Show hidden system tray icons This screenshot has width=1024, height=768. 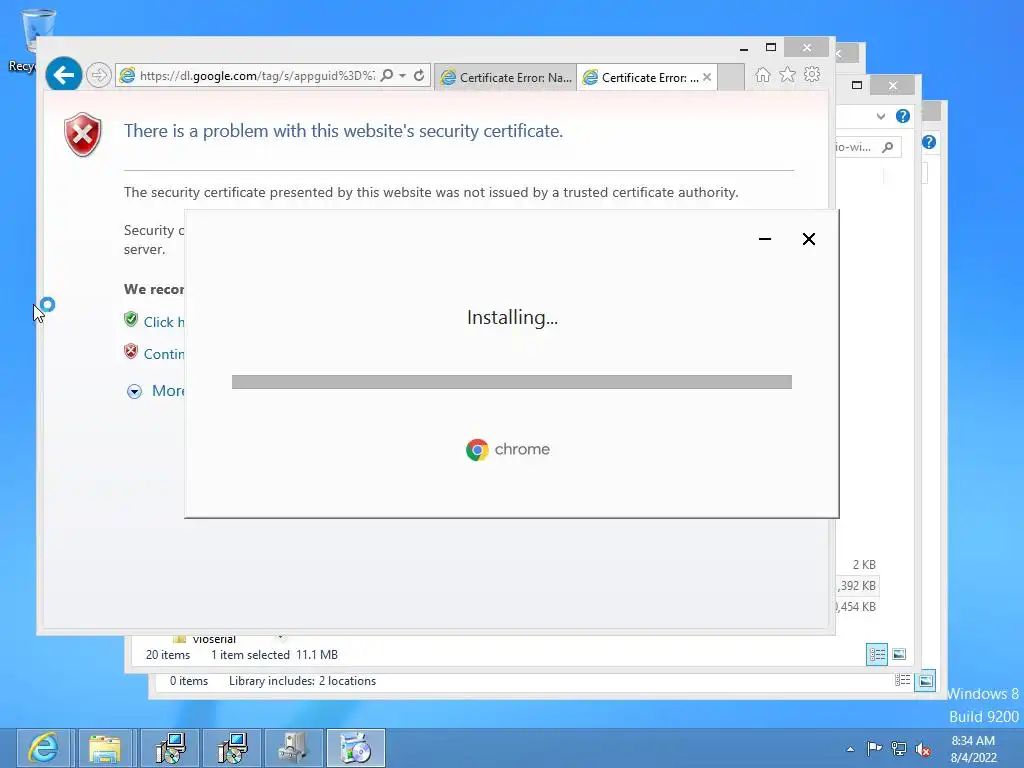click(x=850, y=749)
